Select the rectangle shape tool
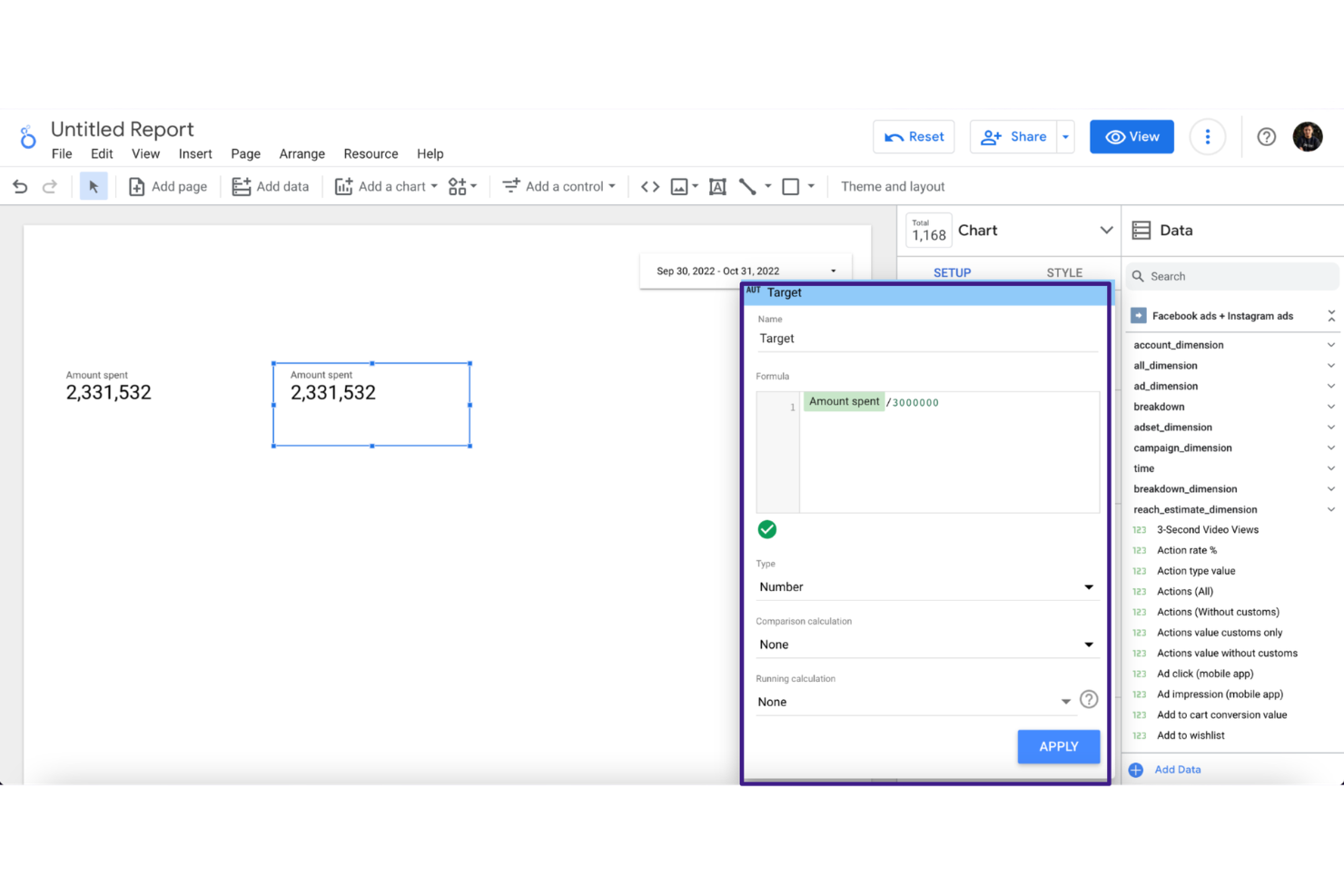The width and height of the screenshot is (1344, 896). click(791, 186)
